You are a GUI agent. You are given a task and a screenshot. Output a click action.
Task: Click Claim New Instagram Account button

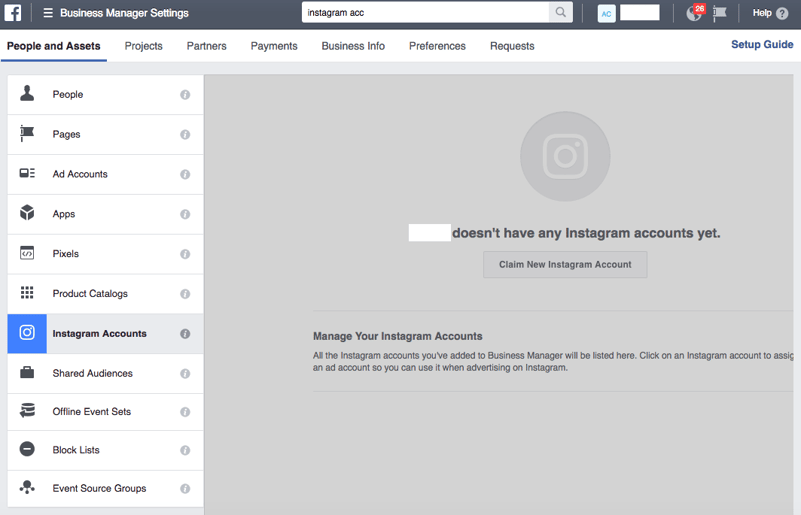pyautogui.click(x=565, y=264)
